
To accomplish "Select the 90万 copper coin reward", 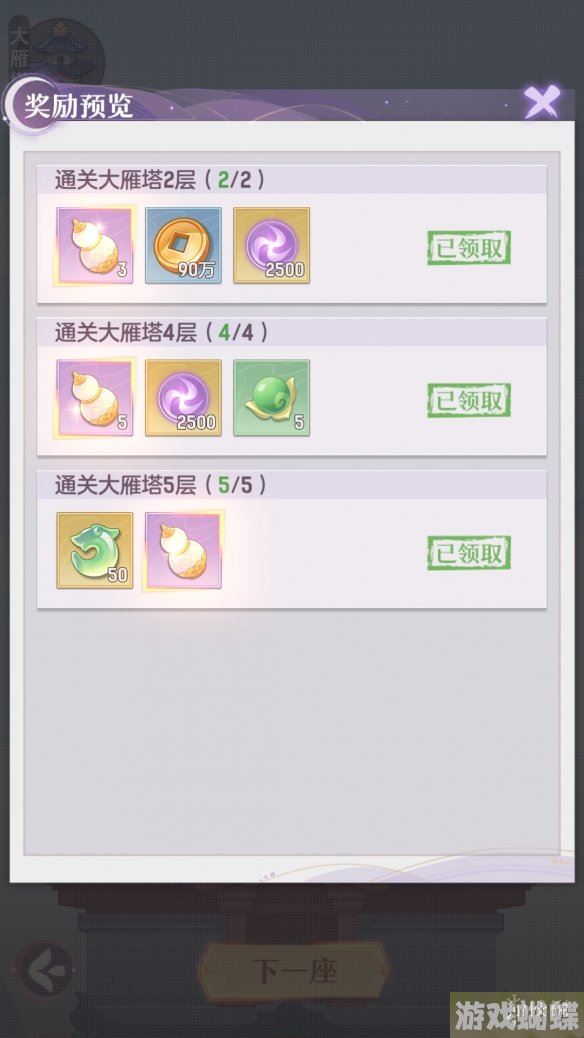I will point(183,246).
